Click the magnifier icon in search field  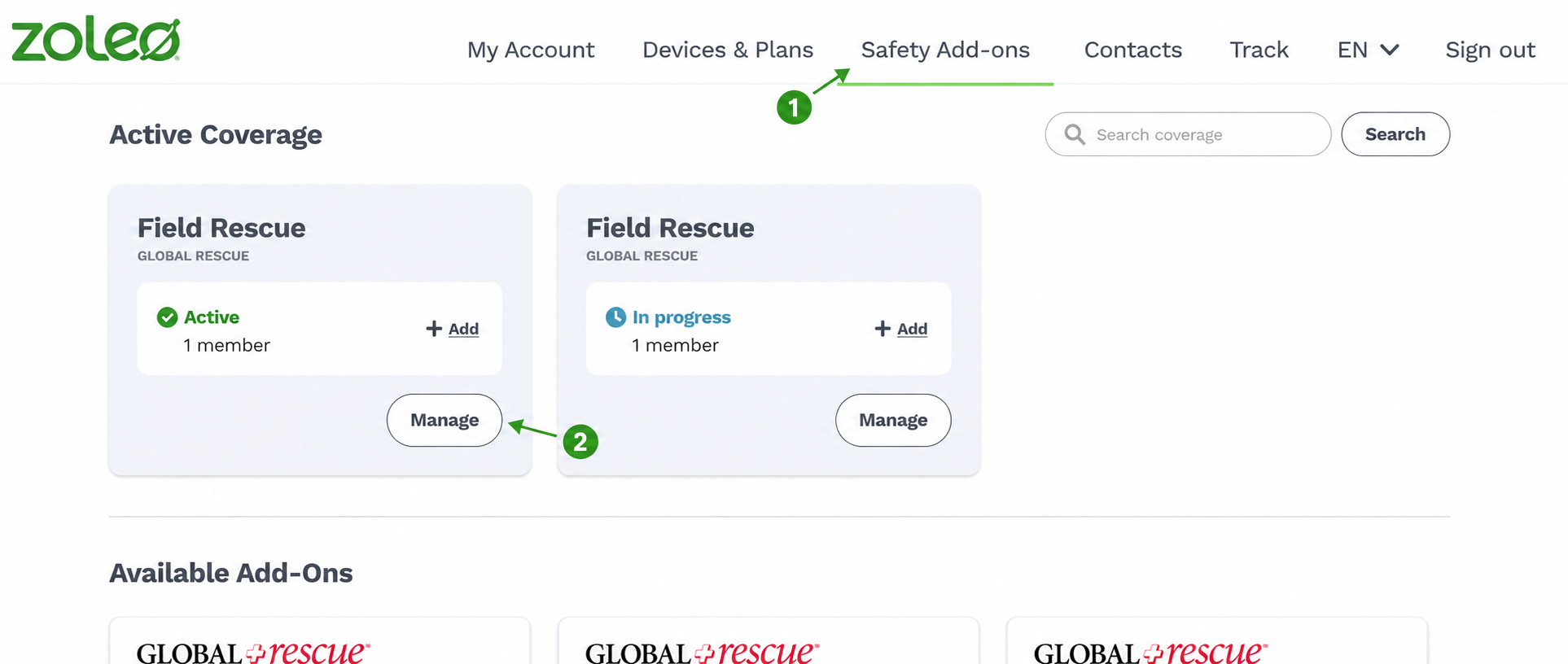(x=1075, y=134)
